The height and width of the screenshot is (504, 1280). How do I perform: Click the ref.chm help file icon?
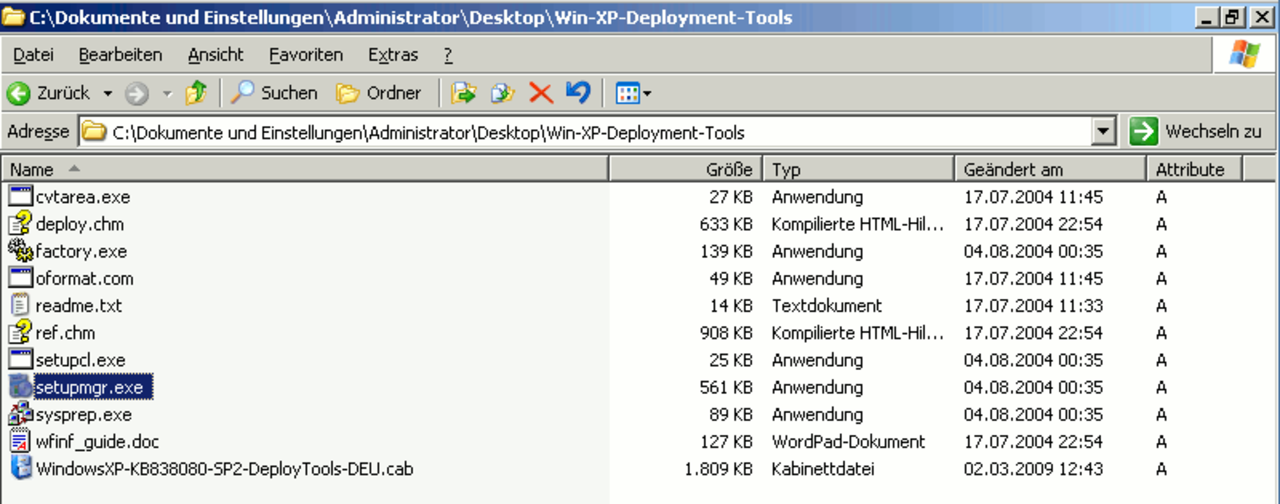(21, 331)
